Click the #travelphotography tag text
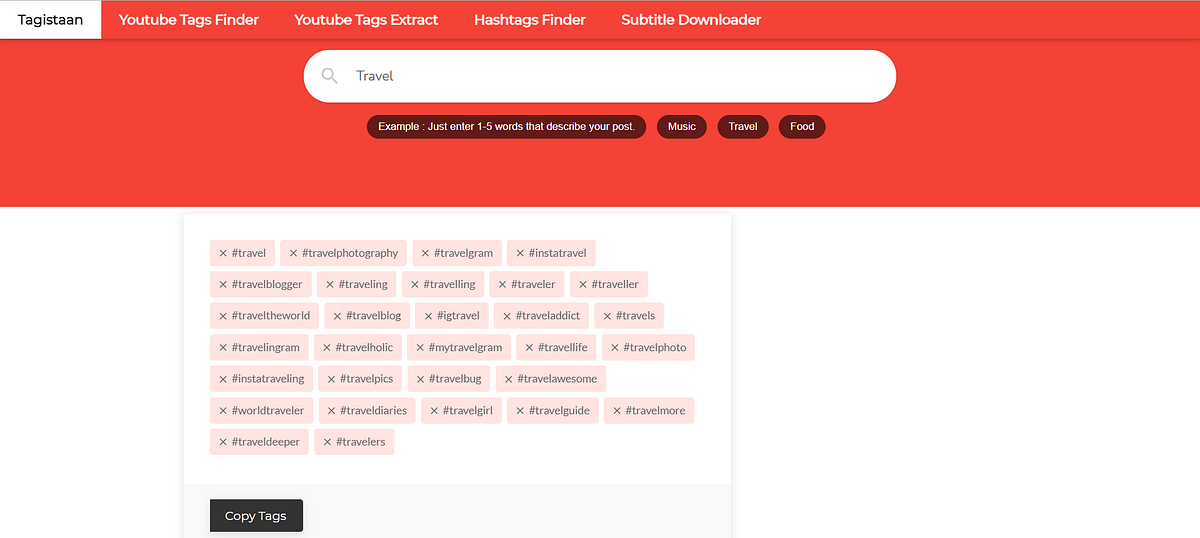1200x538 pixels. pos(350,253)
